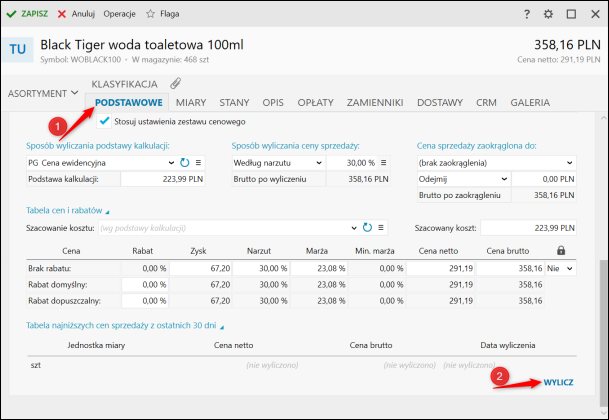Open the CRM tab
The image size is (609, 420).
[x=486, y=103]
